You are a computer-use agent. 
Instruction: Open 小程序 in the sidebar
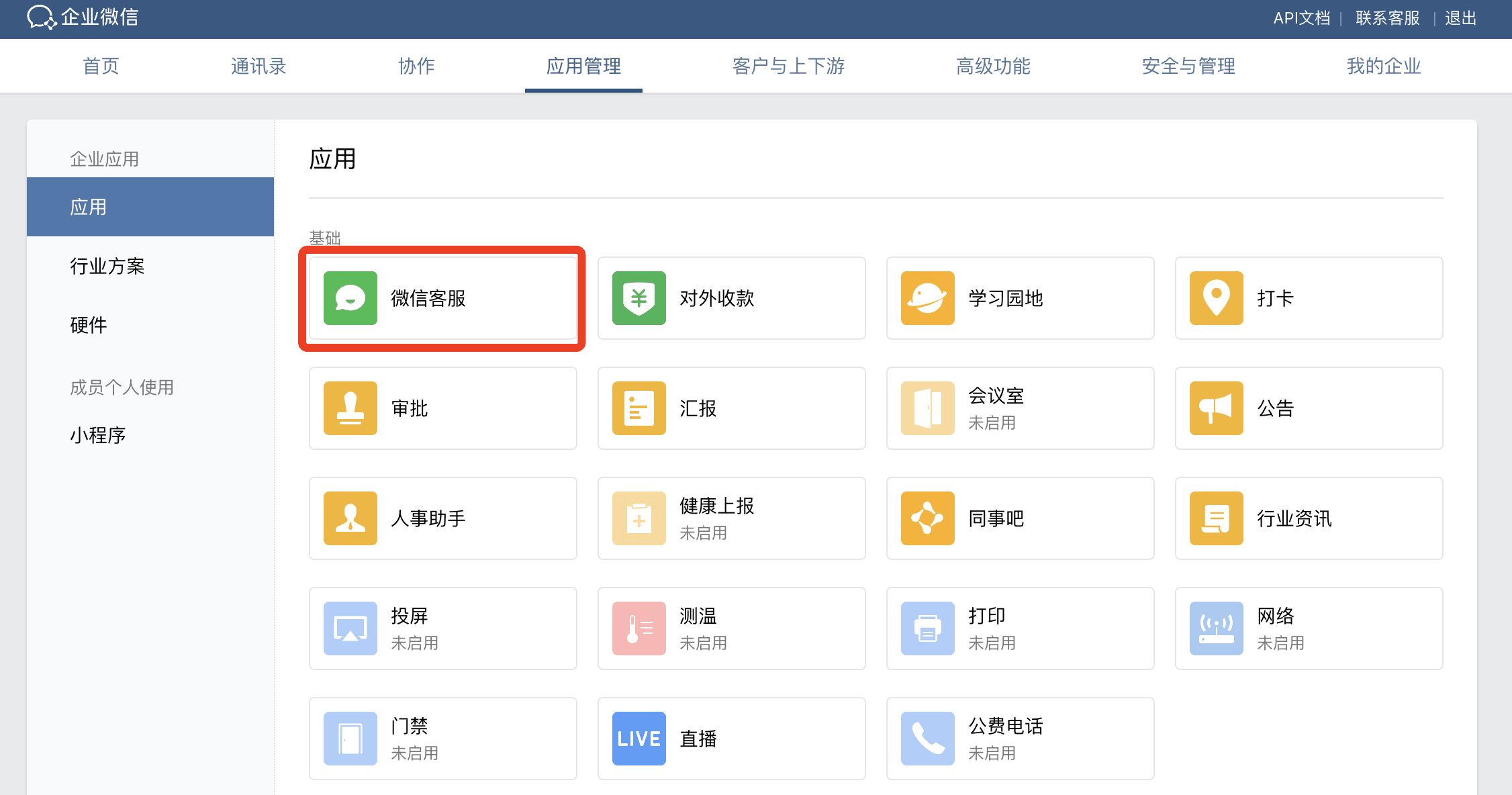coord(98,435)
